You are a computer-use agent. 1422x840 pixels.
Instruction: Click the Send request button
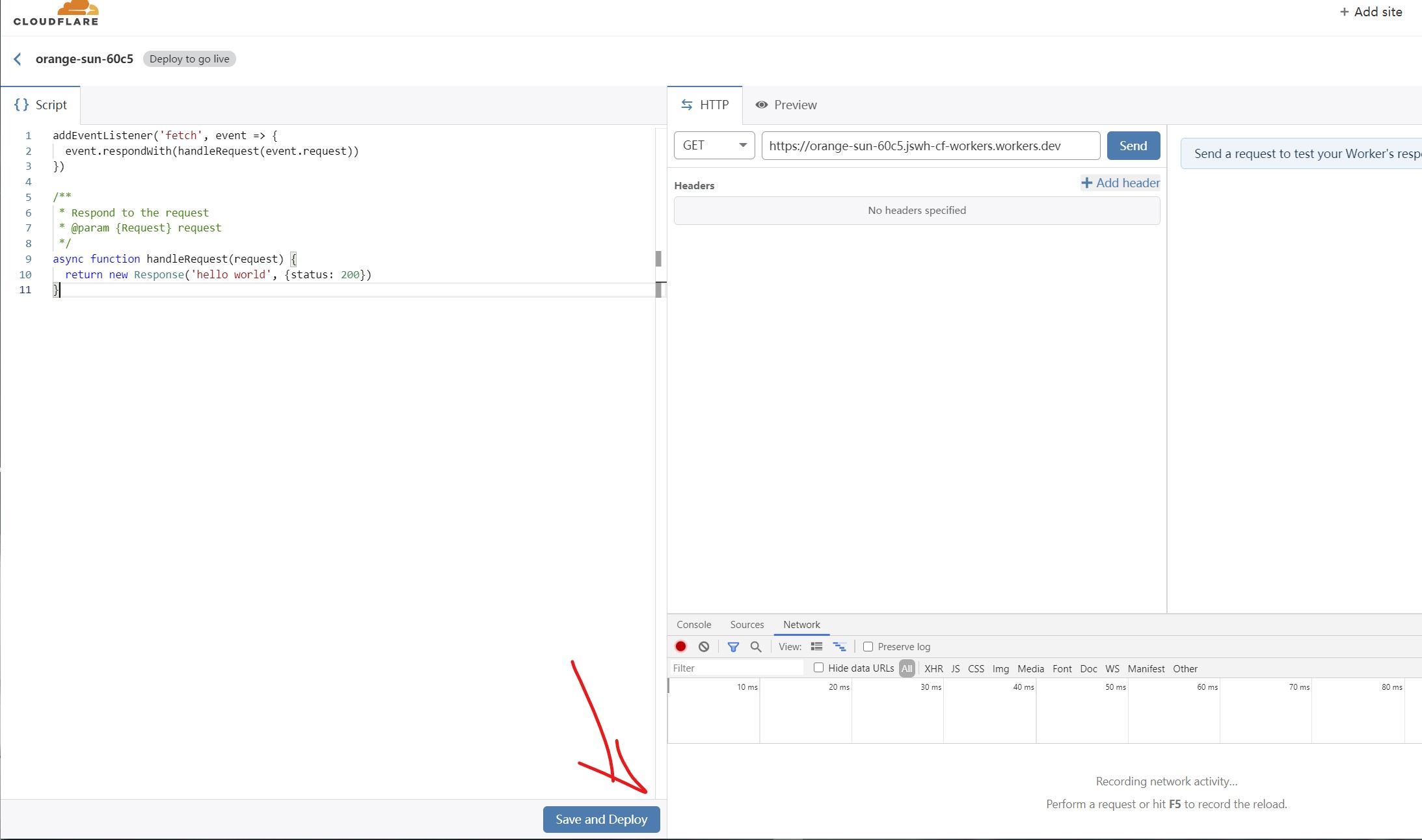point(1132,145)
